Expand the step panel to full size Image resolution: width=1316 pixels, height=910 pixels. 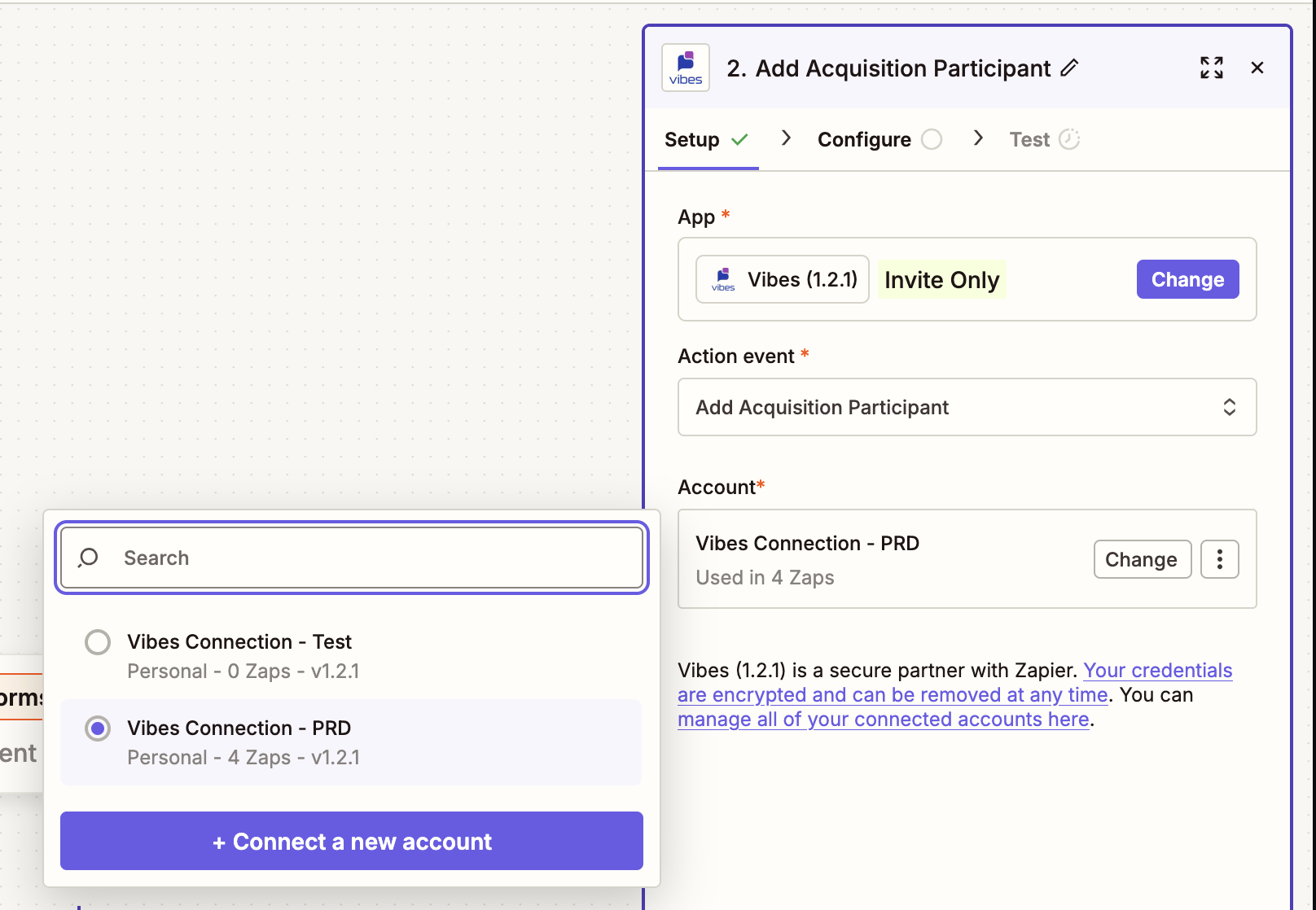click(1212, 68)
